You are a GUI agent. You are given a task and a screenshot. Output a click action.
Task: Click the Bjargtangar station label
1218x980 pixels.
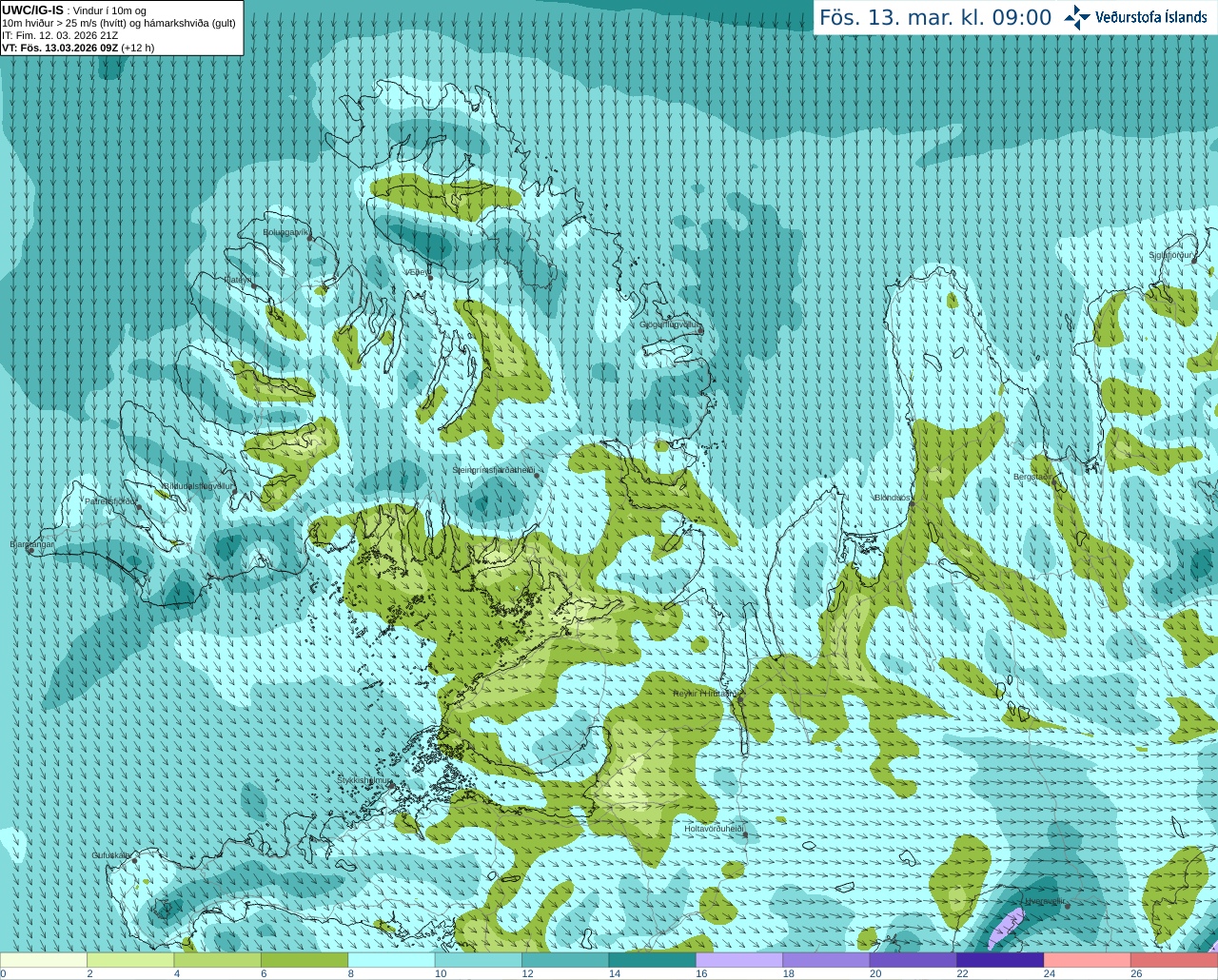(31, 544)
